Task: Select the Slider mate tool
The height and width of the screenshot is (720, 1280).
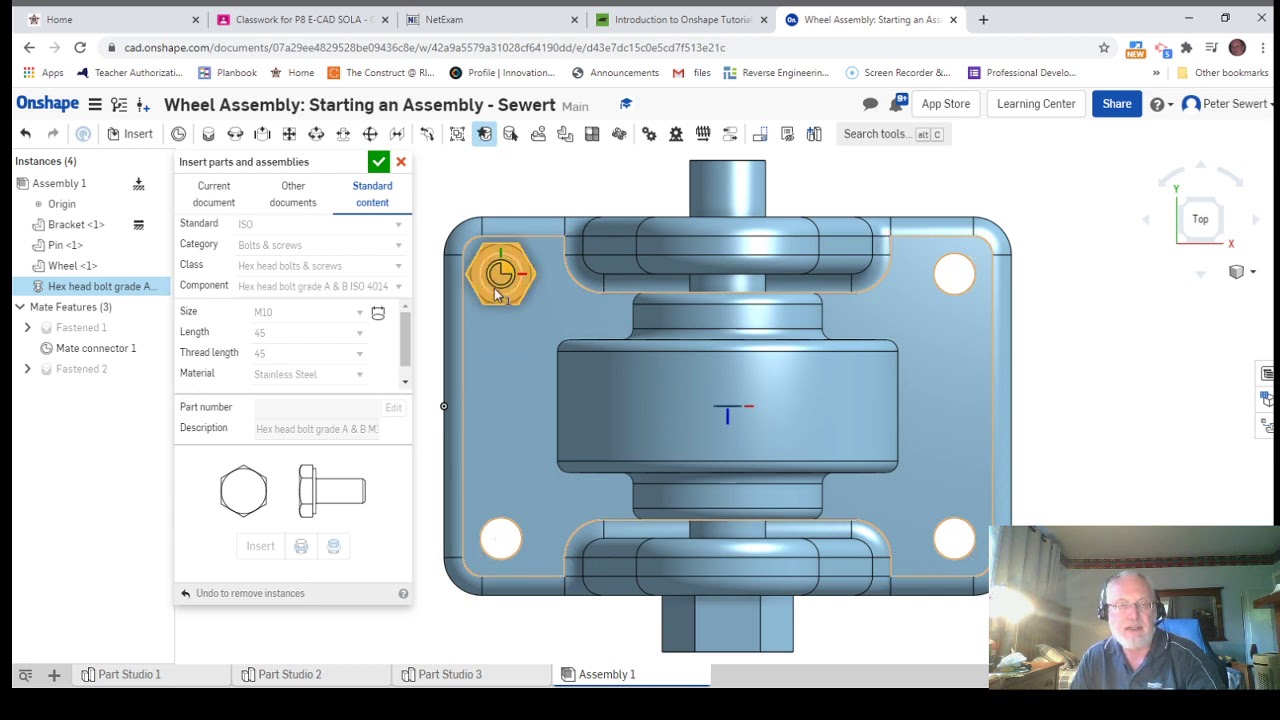Action: click(262, 134)
